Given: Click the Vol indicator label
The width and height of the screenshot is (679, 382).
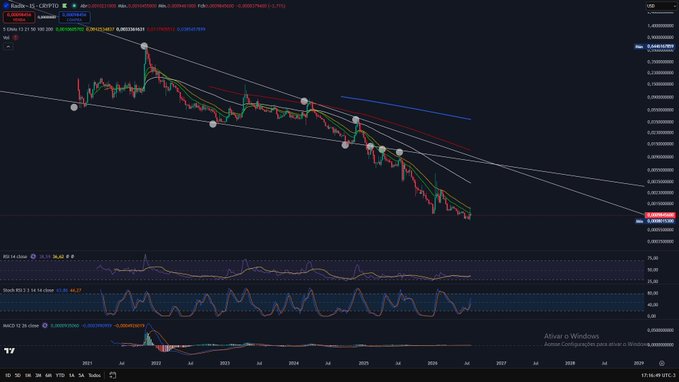Looking at the screenshot, I should [6, 38].
